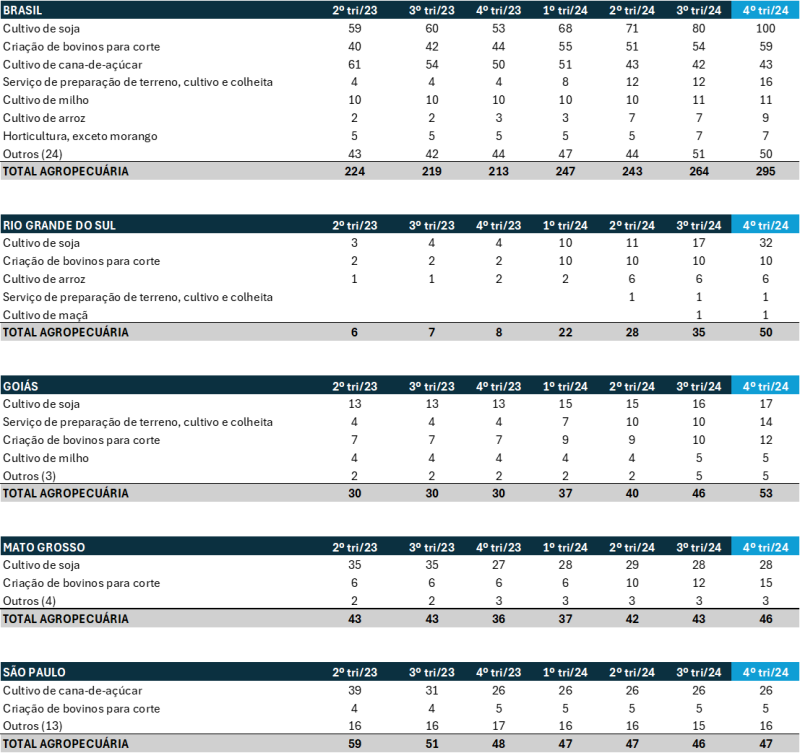Select 1º tri/24 header in Rio Grande do Sul table
The width and height of the screenshot is (800, 753).
click(x=565, y=225)
